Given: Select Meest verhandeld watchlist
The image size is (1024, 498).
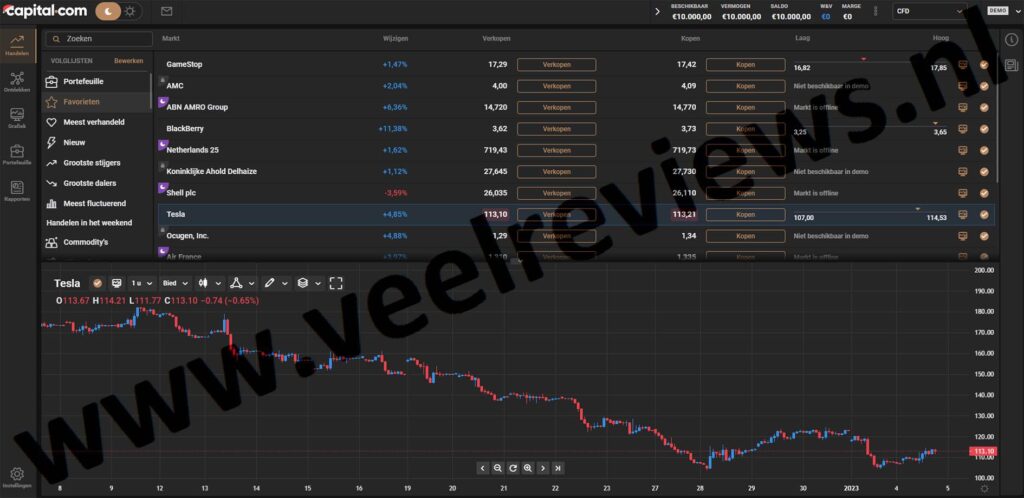Looking at the screenshot, I should [x=93, y=122].
